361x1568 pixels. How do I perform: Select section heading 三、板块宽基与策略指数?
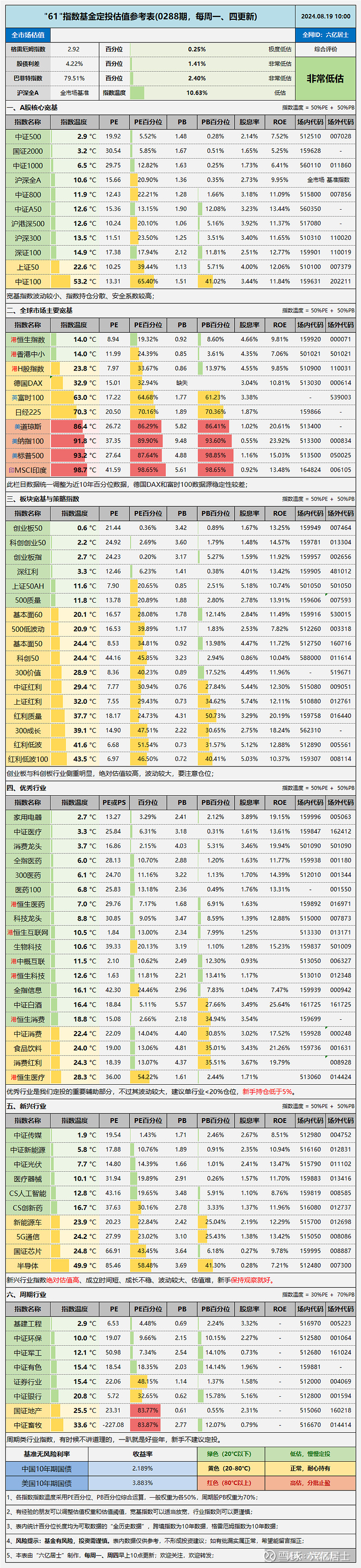tap(42, 499)
